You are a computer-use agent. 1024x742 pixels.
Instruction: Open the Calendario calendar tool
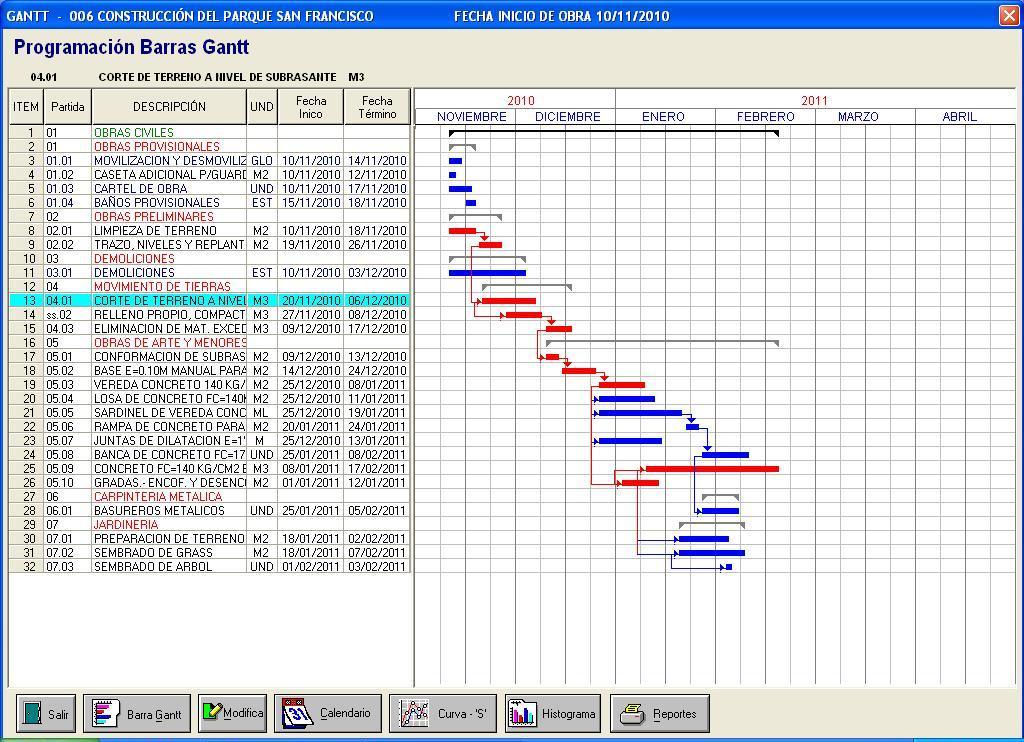328,714
